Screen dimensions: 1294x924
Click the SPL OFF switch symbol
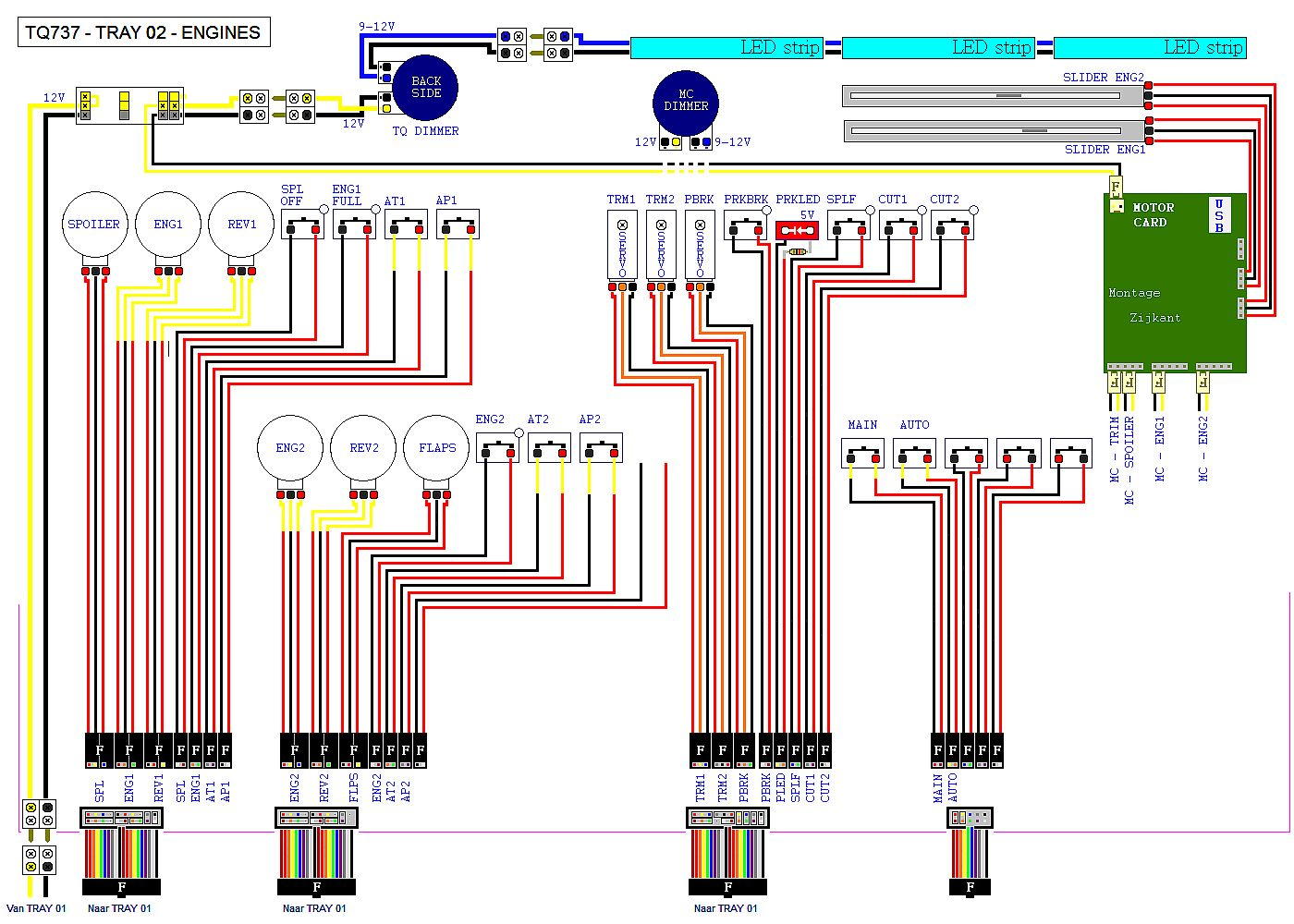pos(302,225)
